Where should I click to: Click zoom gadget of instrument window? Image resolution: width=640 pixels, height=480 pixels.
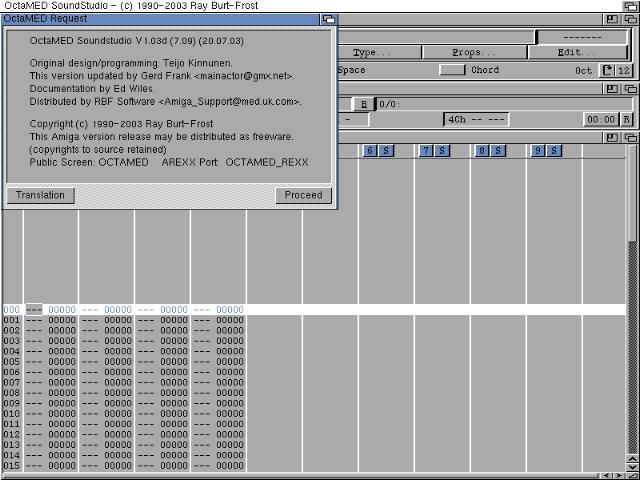tap(612, 19)
